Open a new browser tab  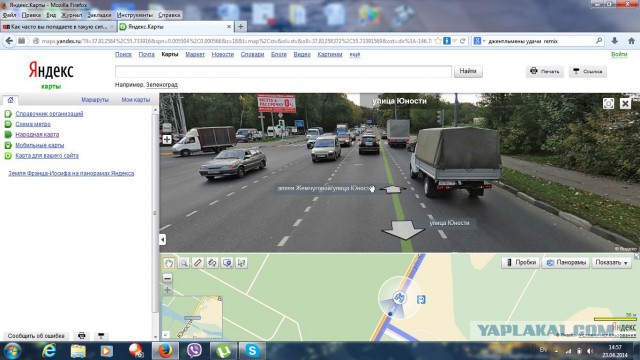click(x=241, y=27)
